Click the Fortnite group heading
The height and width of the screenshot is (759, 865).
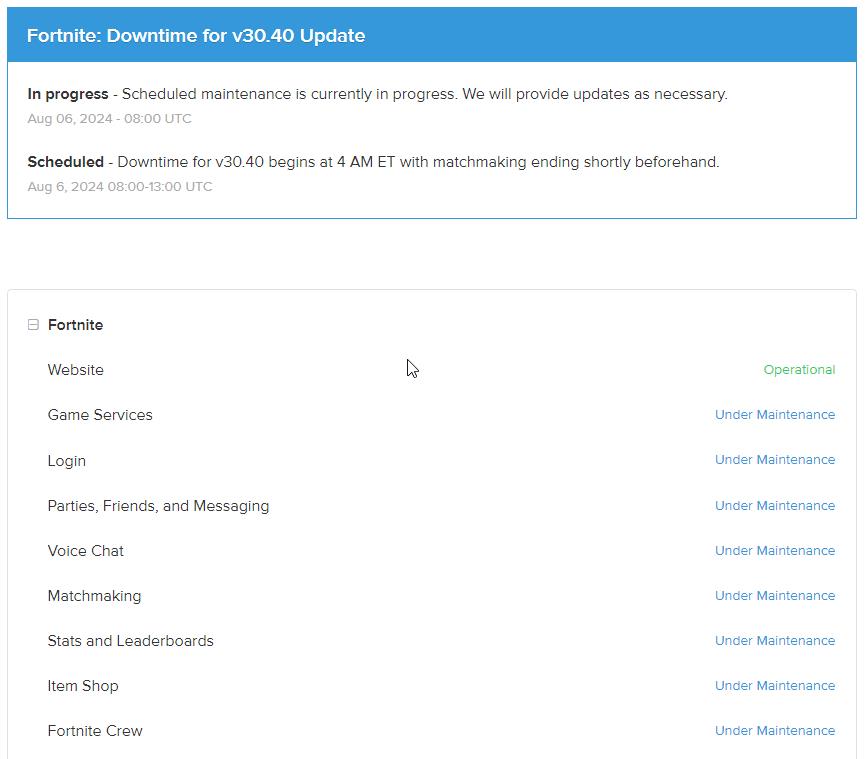pyautogui.click(x=75, y=325)
